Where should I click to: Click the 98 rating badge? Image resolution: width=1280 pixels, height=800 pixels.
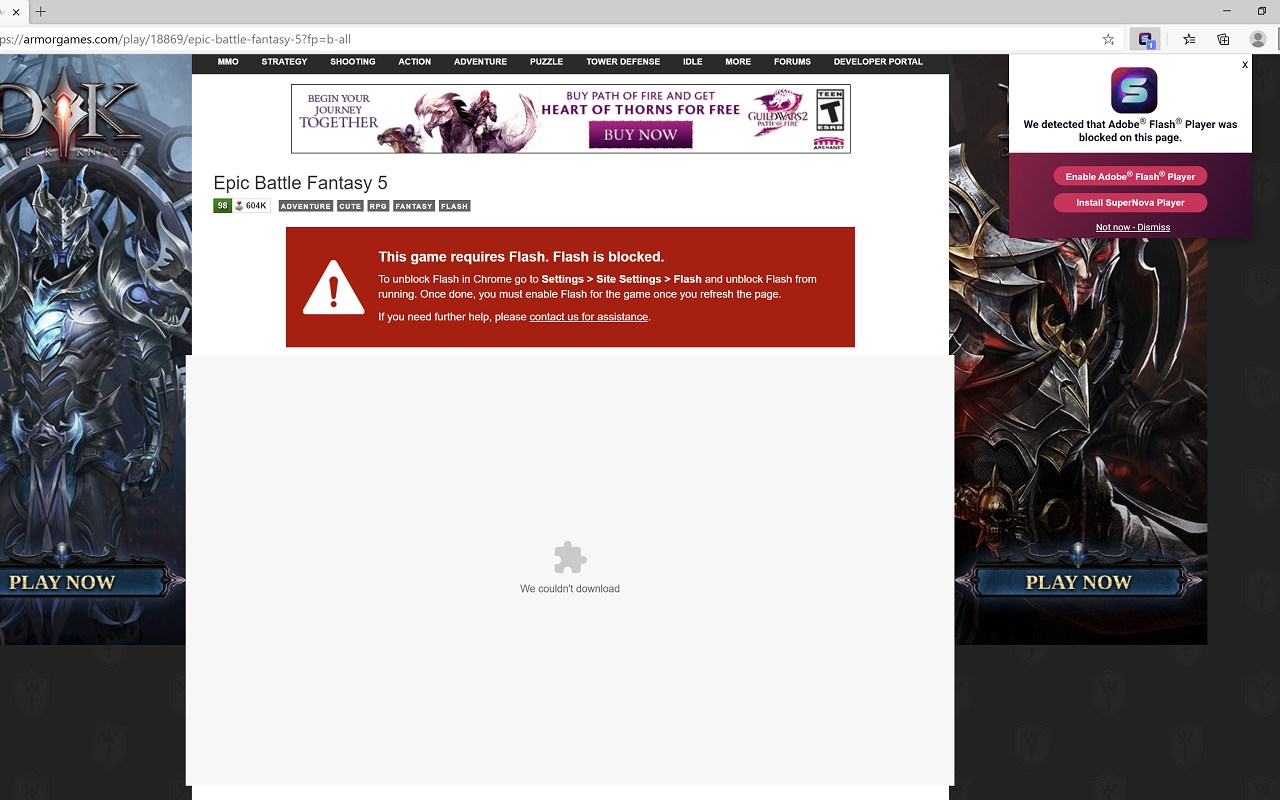(x=222, y=206)
